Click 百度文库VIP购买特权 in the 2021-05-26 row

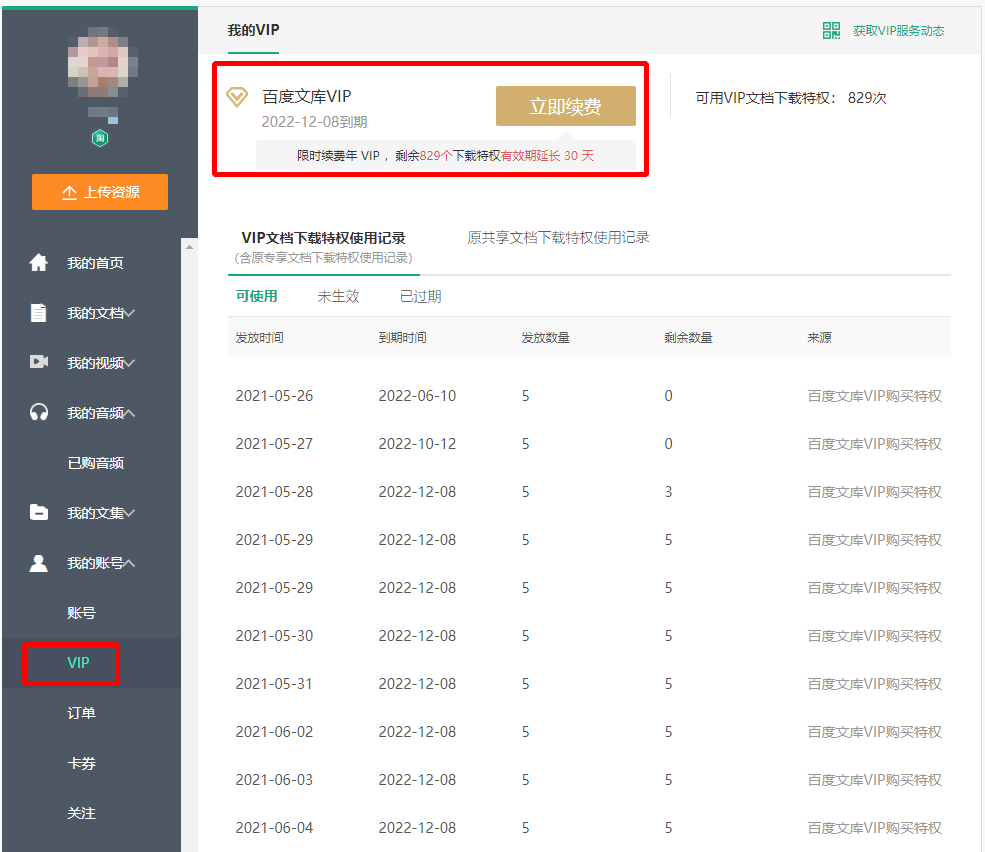coord(874,396)
